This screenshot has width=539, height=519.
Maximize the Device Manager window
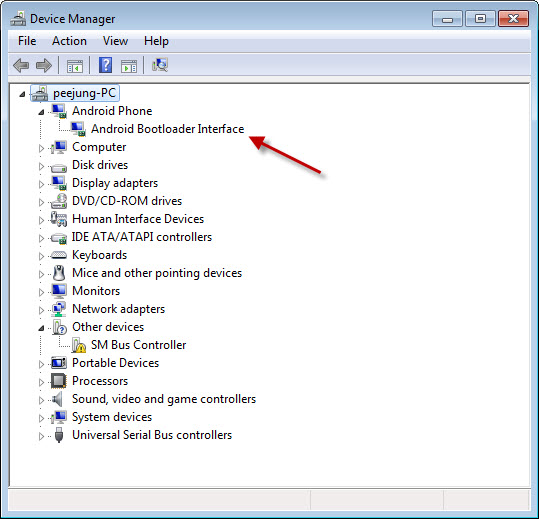coord(480,19)
